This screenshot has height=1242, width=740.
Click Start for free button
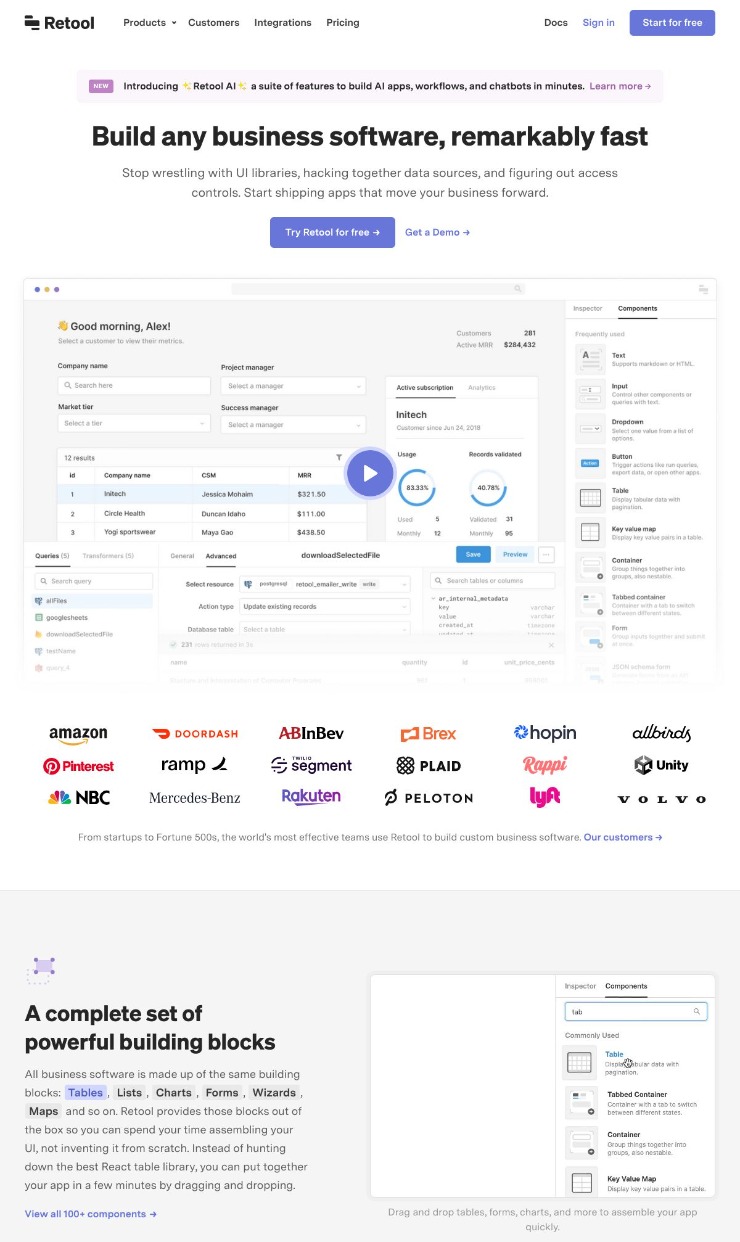672,22
